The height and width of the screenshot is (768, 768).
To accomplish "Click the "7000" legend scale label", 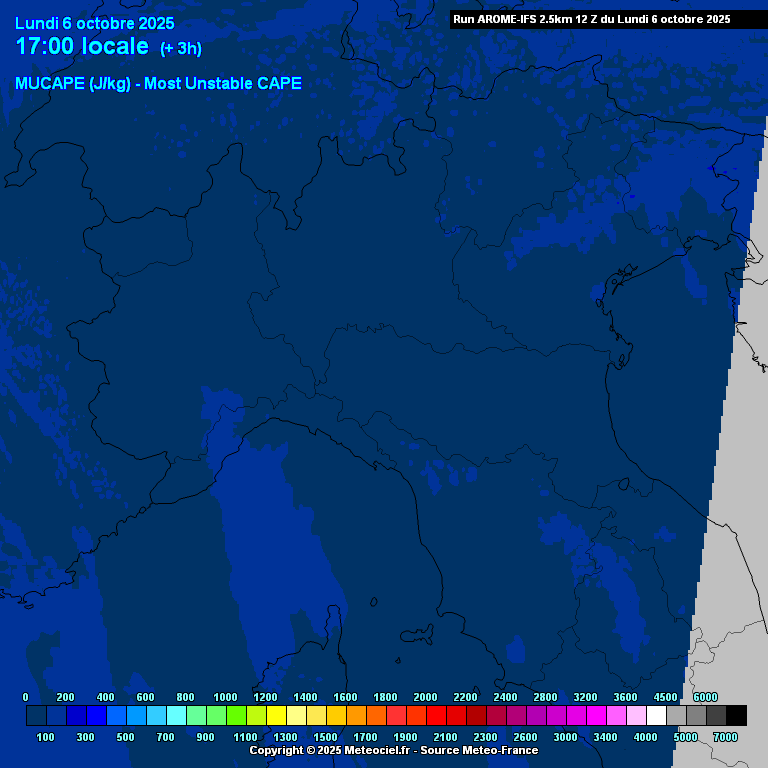I will (x=725, y=737).
